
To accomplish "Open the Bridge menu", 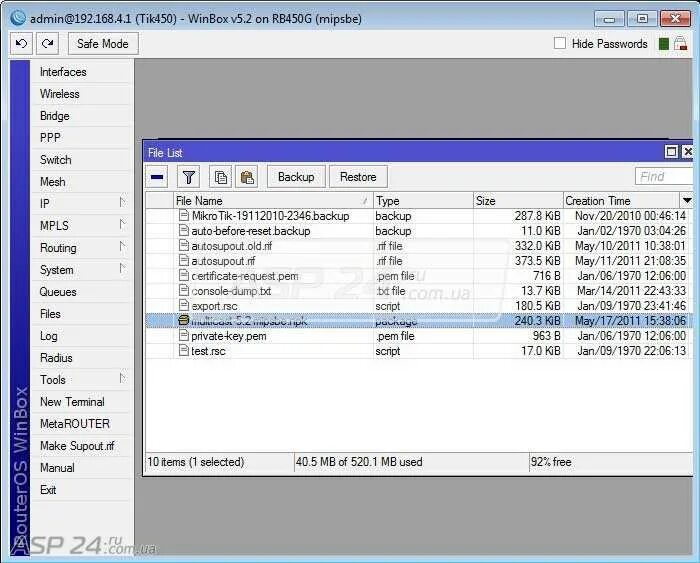I will click(81, 116).
